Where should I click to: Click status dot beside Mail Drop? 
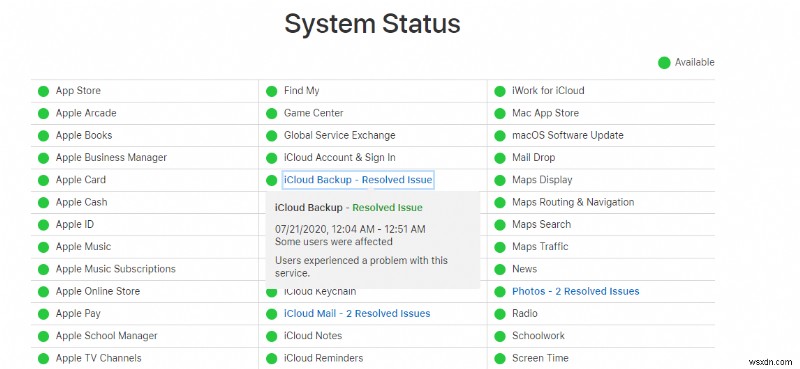coord(500,158)
